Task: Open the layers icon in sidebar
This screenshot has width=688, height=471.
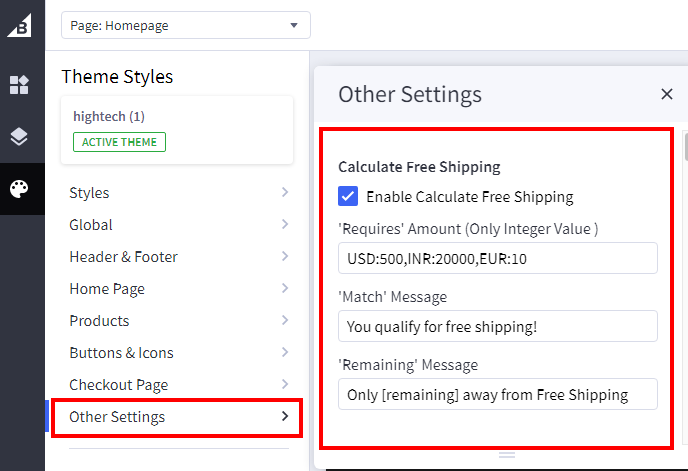Action: point(20,137)
